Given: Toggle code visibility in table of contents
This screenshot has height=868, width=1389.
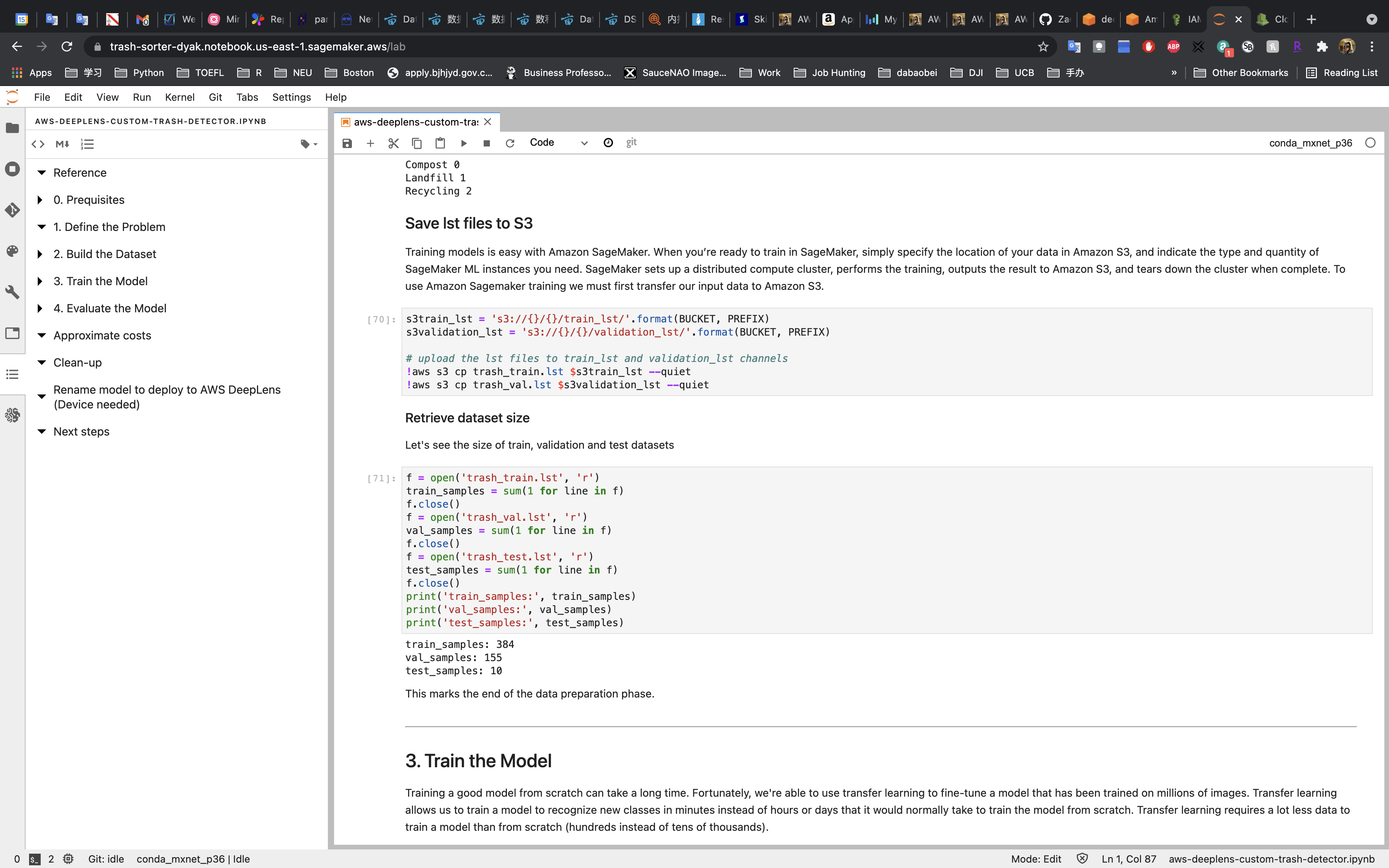Looking at the screenshot, I should coord(38,144).
